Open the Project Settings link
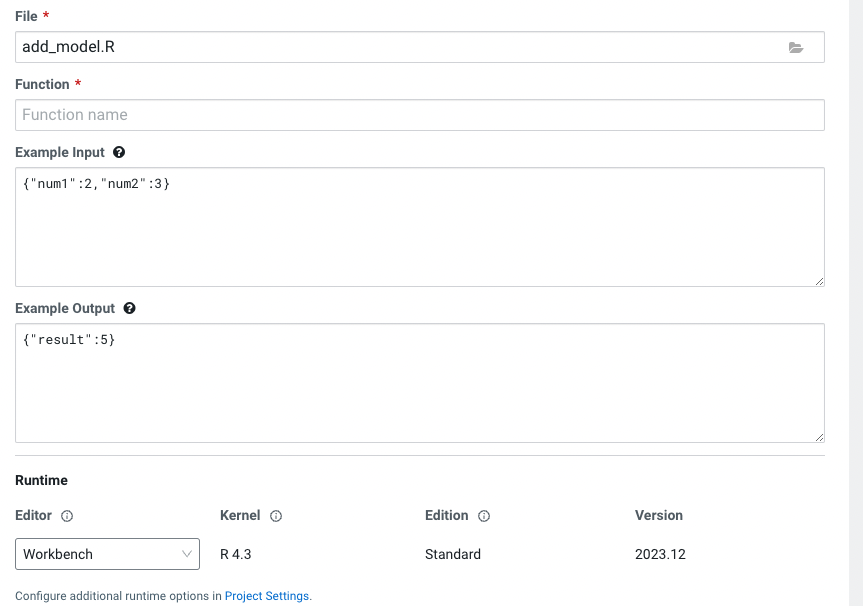863x606 pixels. coord(267,596)
